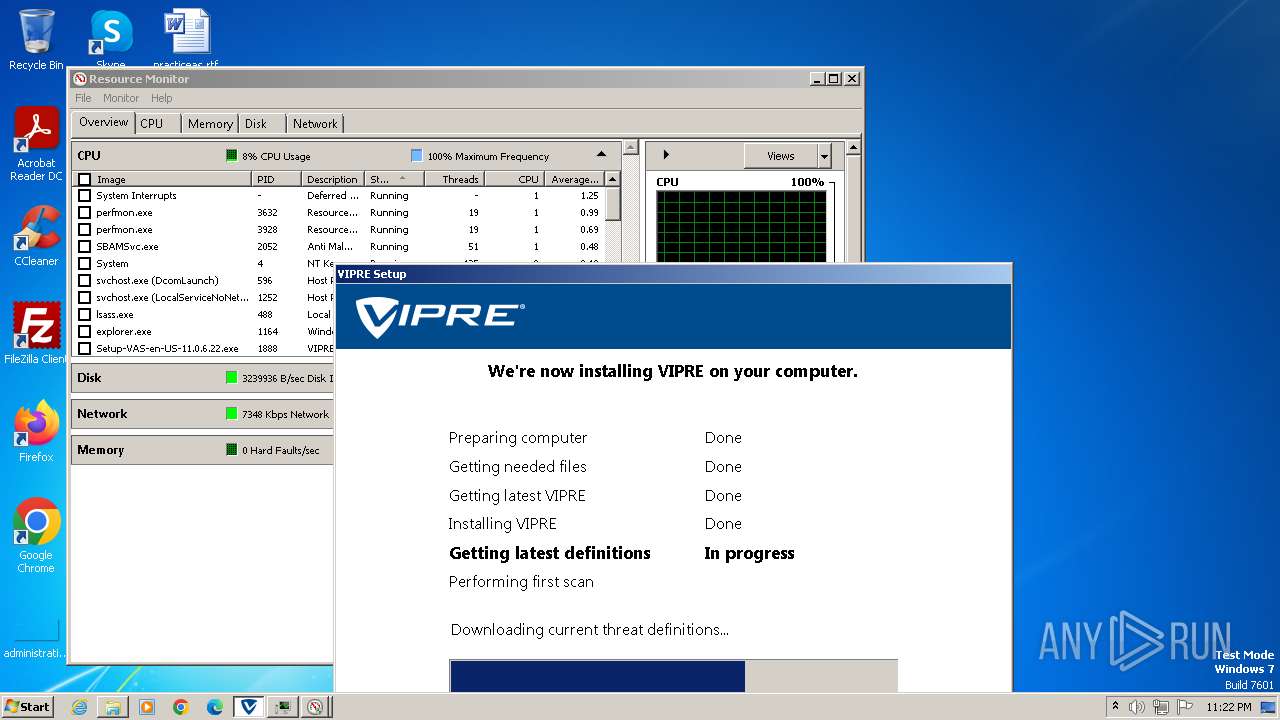
Task: Click the clock showing 11:22 PM
Action: (1228, 707)
